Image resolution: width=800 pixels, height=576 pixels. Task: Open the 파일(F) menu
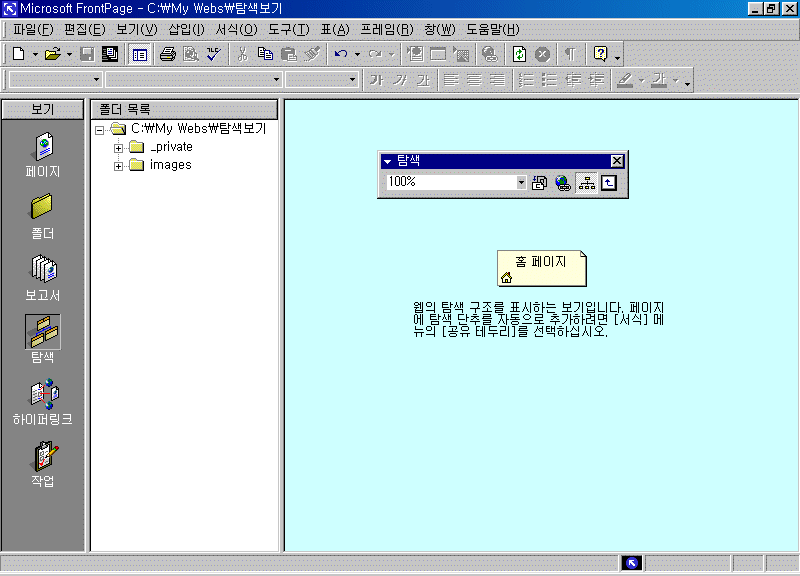(33, 30)
